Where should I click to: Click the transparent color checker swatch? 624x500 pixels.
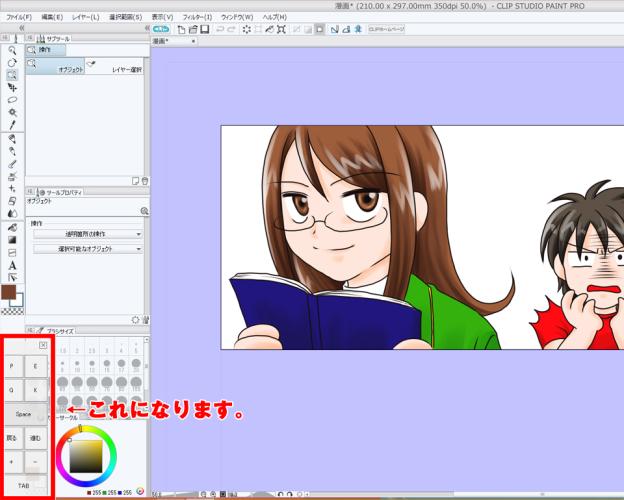tap(12, 311)
